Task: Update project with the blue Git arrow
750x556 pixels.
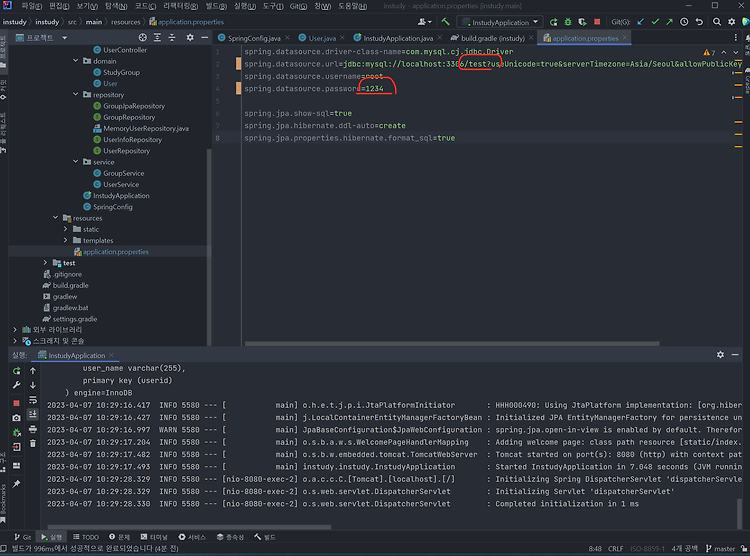Action: [641, 22]
